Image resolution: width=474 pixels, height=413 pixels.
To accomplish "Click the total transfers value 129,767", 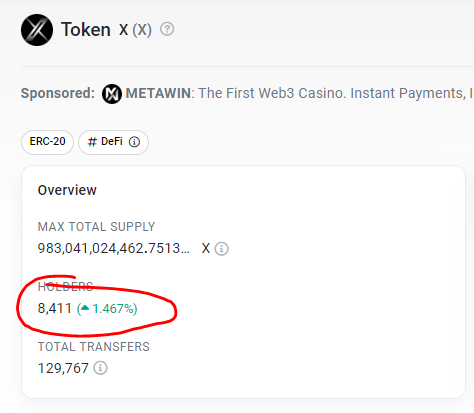I will point(63,368).
